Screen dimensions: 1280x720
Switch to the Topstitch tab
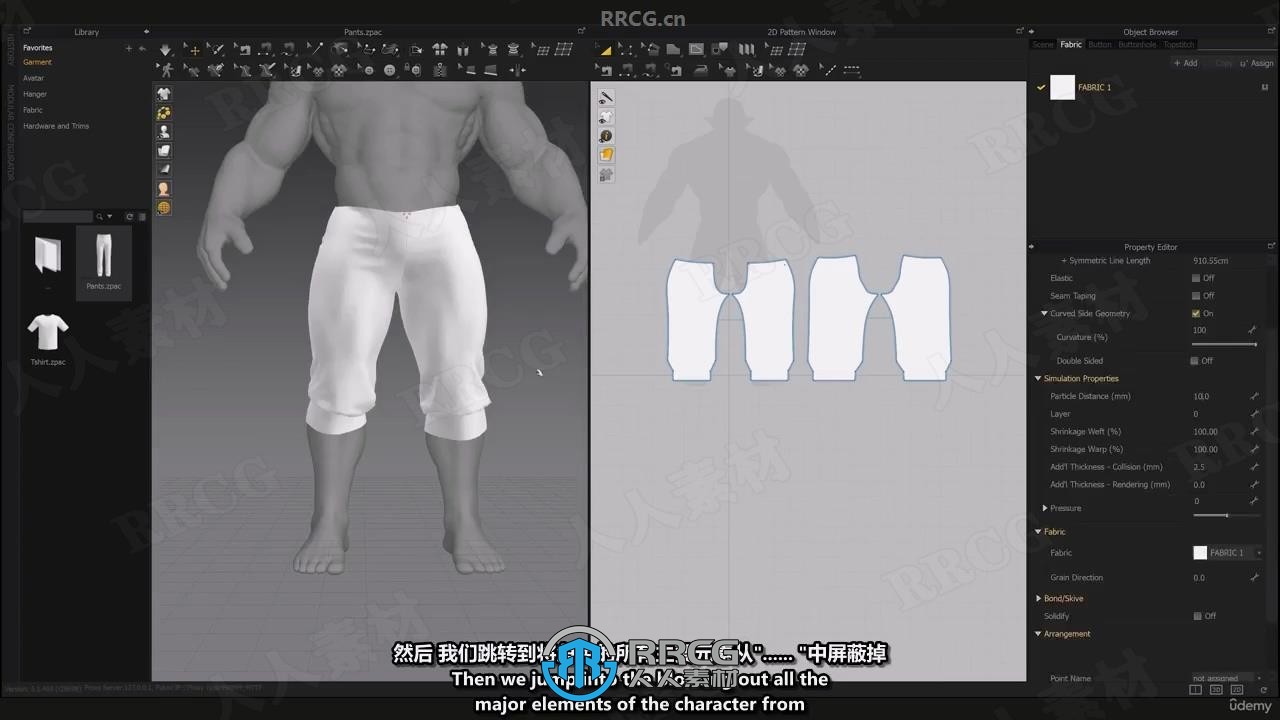[x=1179, y=44]
